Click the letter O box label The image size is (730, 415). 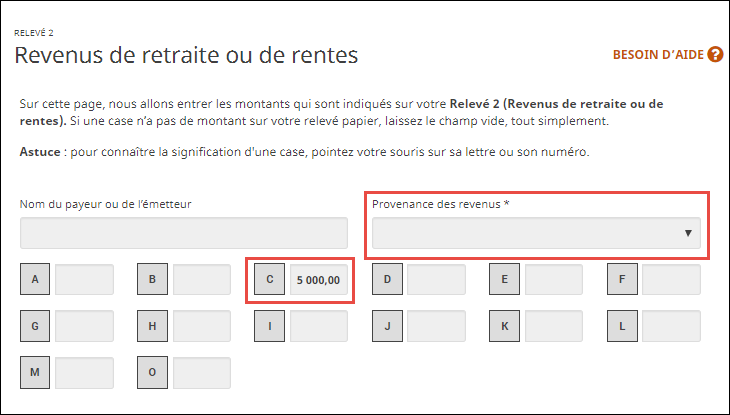tap(152, 372)
